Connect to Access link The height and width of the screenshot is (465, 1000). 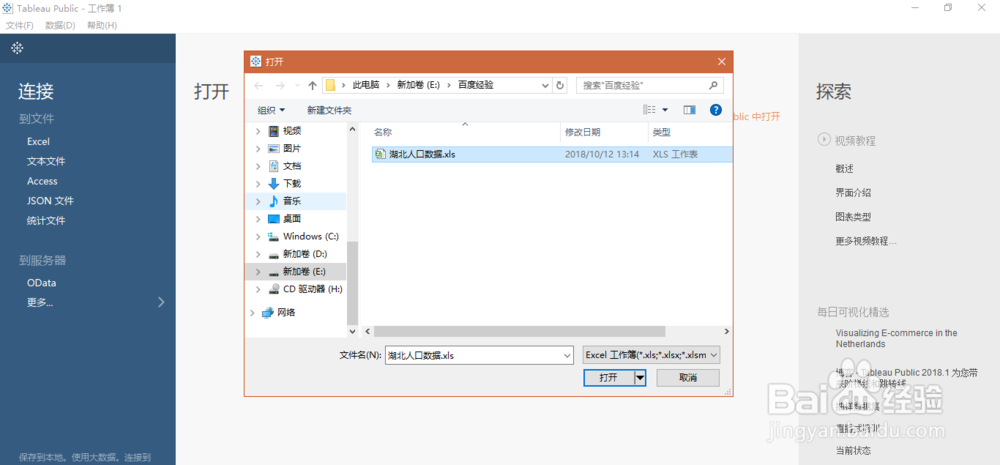tap(42, 181)
